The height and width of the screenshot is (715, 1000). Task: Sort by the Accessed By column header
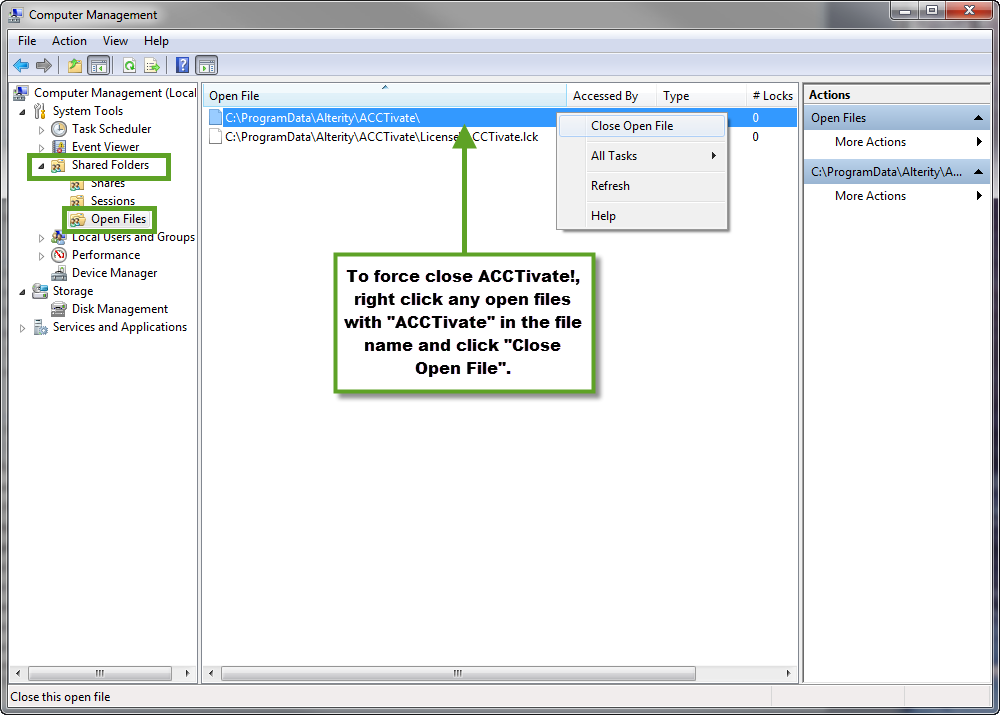pos(611,96)
